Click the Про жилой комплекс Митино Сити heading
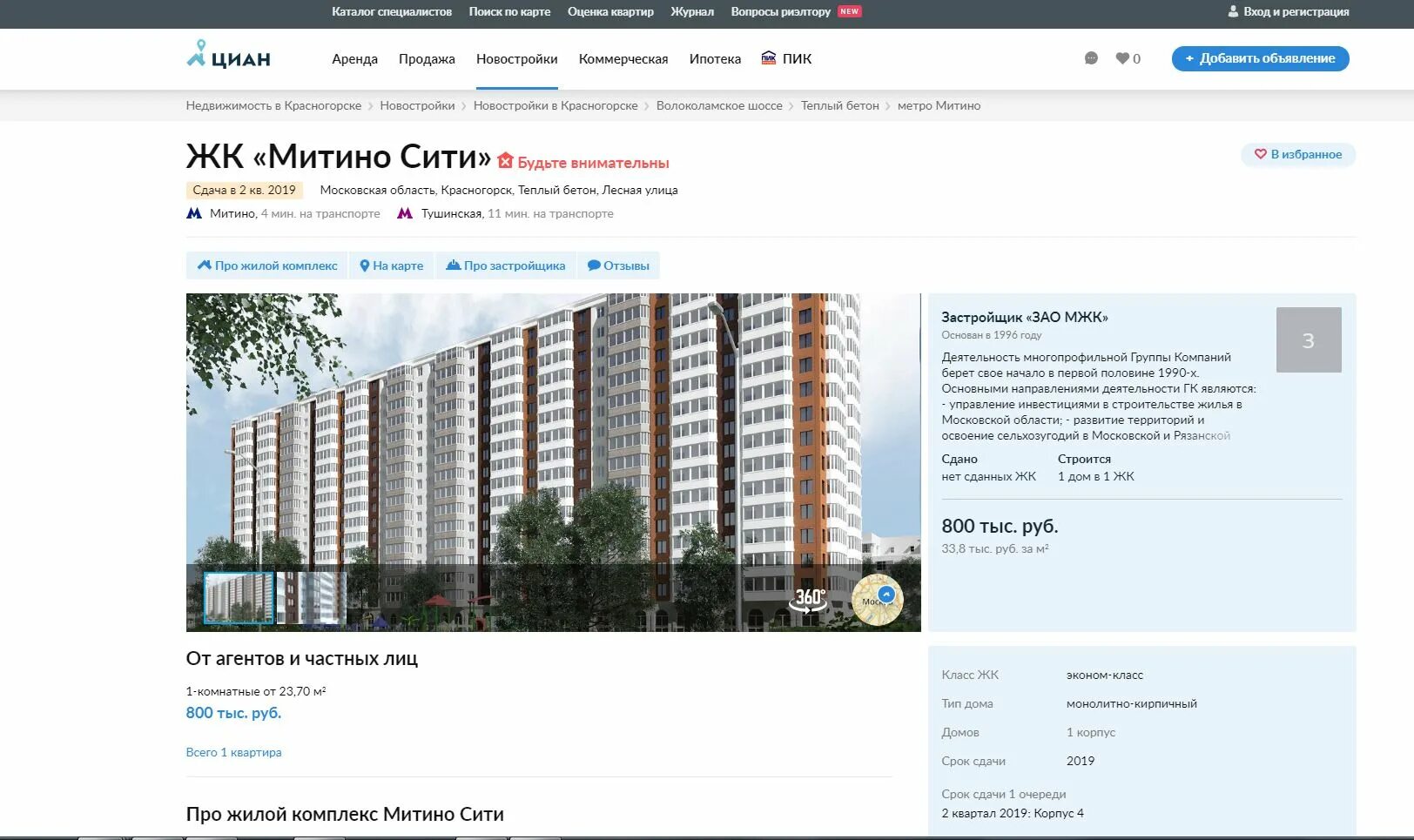The image size is (1414, 840). (x=345, y=814)
